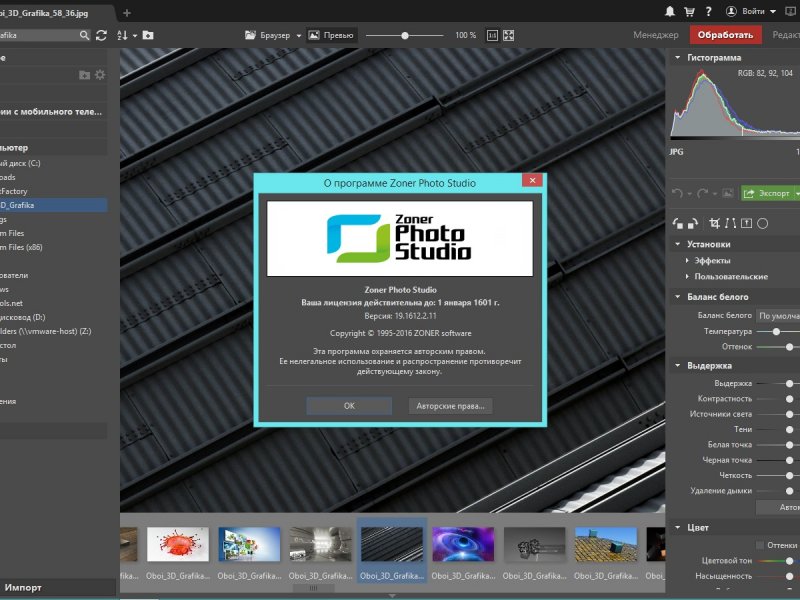The image size is (800, 600).
Task: Click the green Экспорт button
Action: tap(767, 193)
